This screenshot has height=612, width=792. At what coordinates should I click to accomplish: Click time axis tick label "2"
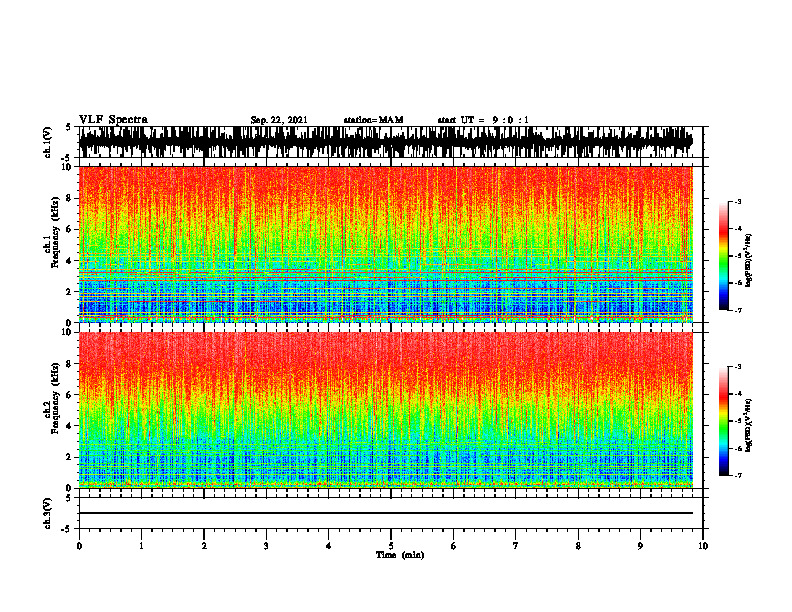tap(204, 546)
